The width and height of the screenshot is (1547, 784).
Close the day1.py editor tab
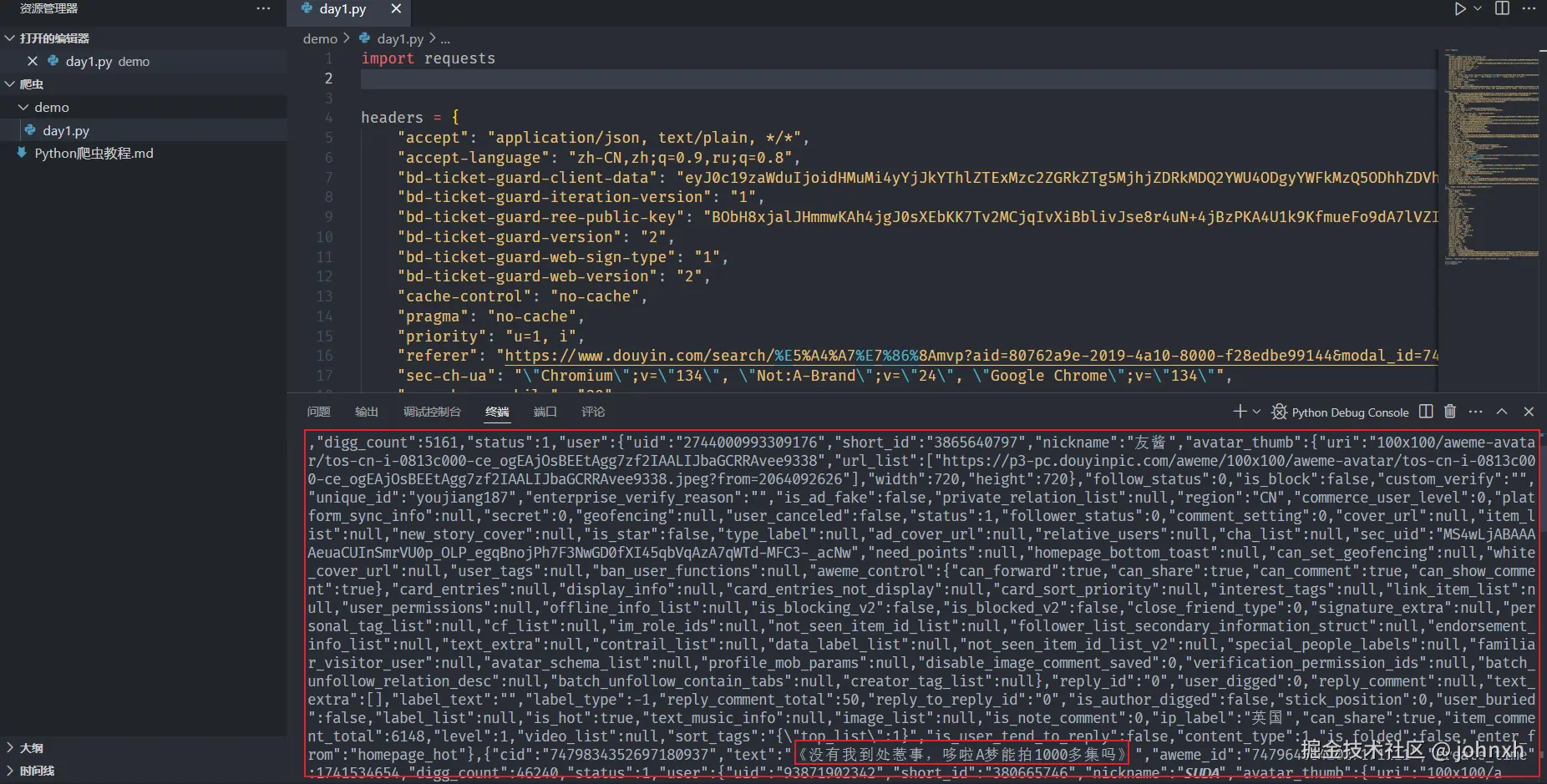396,8
